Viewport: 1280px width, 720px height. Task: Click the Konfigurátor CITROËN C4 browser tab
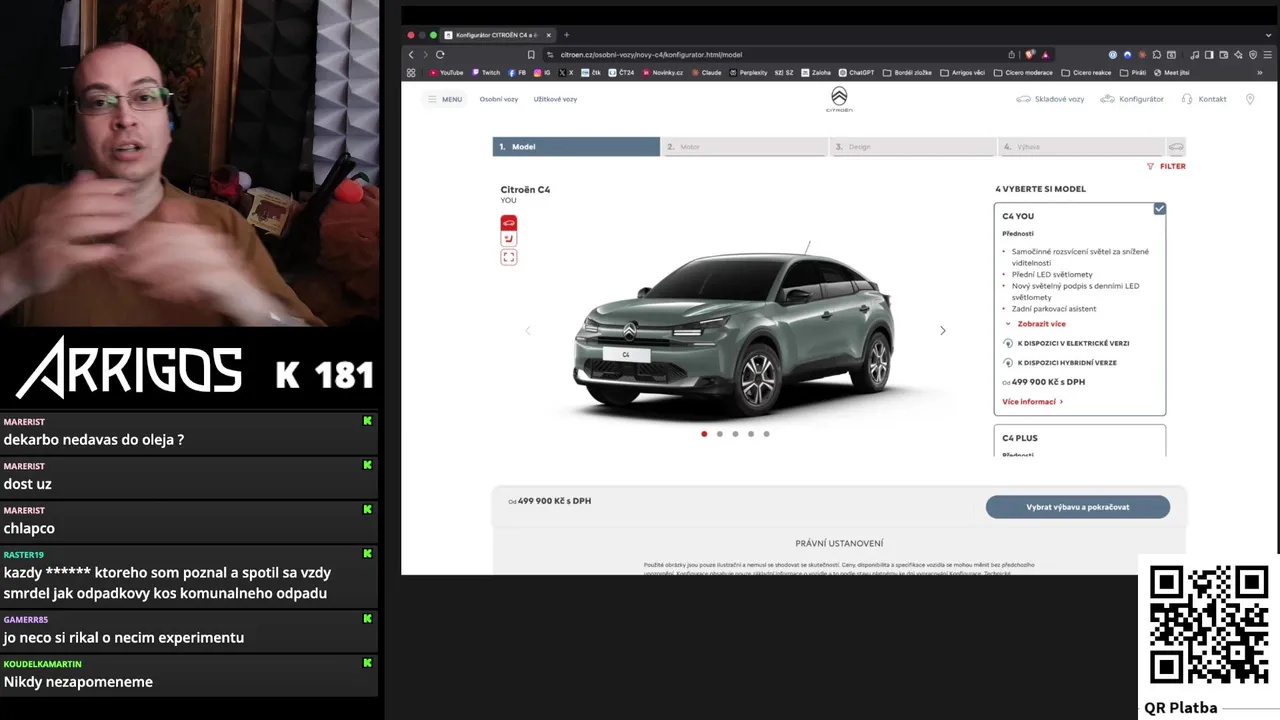pos(497,35)
